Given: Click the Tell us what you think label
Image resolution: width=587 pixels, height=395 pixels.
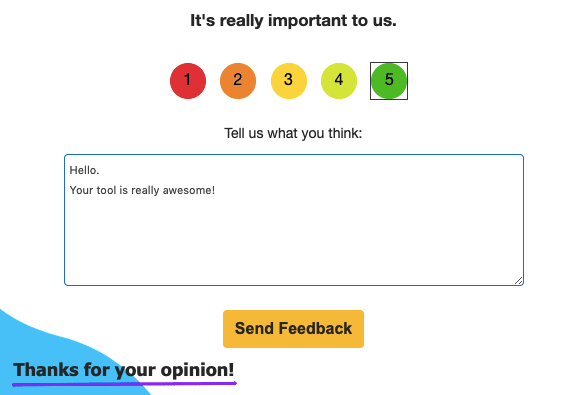Looking at the screenshot, I should point(293,133).
